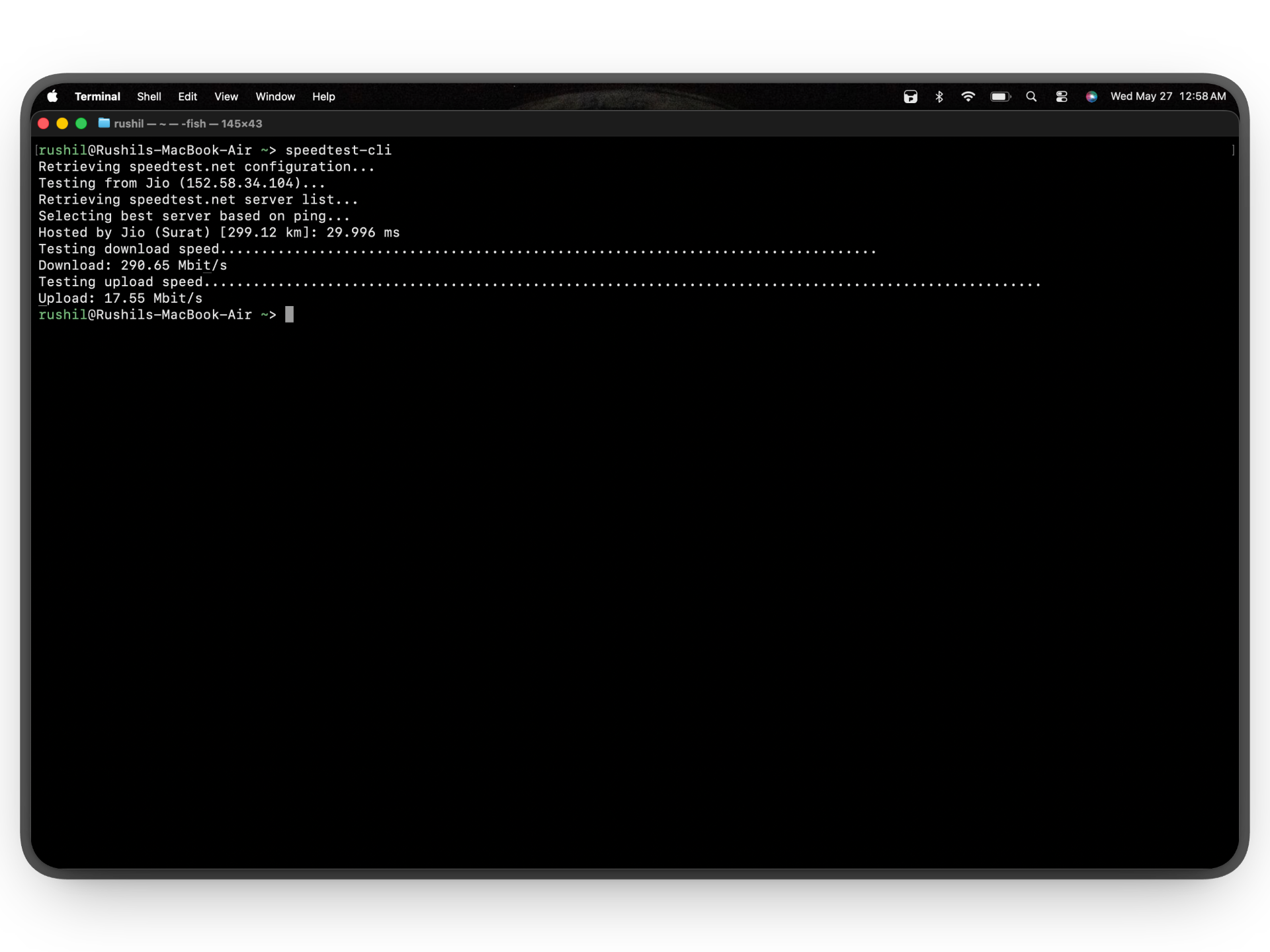Click the leftmost menu bar status icon
The width and height of the screenshot is (1270, 952).
tap(911, 97)
